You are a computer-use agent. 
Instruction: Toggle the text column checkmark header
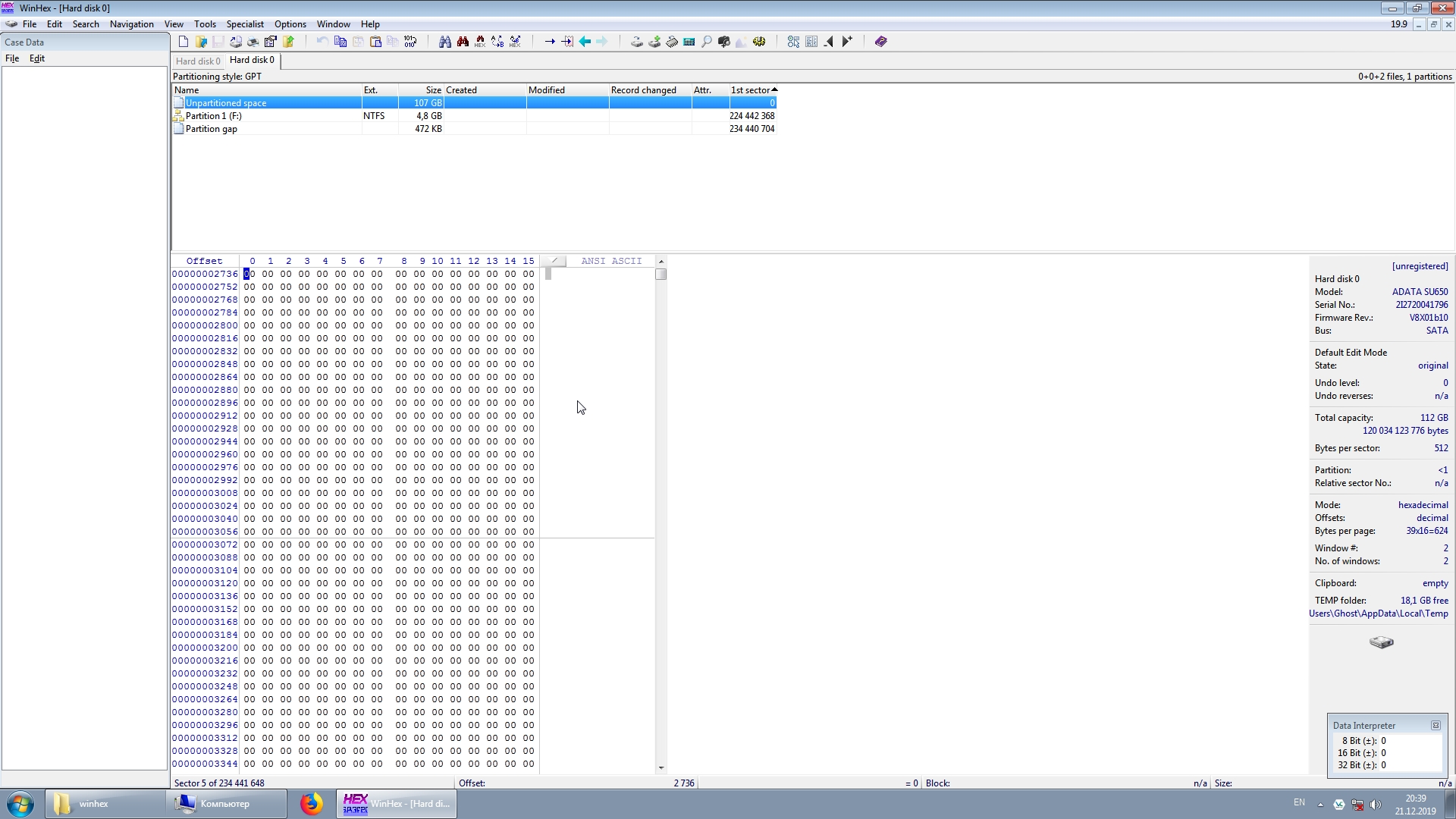(554, 261)
